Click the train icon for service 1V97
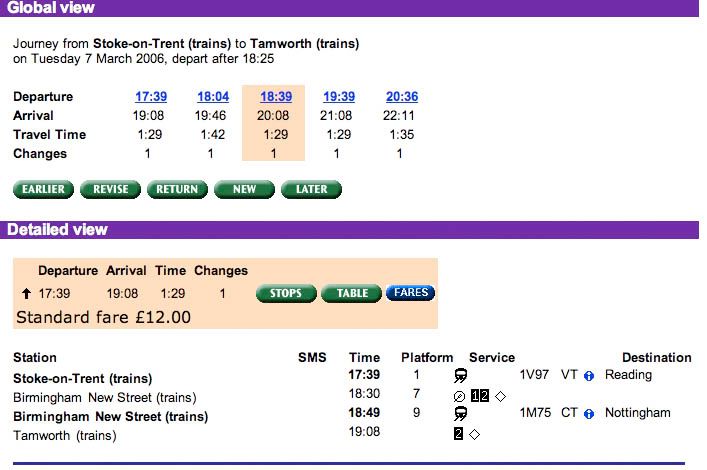 pyautogui.click(x=462, y=376)
